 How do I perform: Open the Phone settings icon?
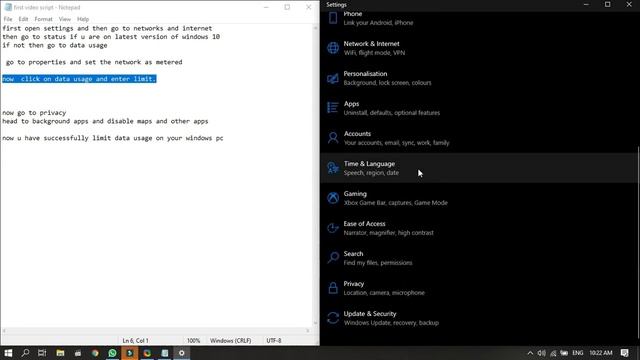pos(333,18)
